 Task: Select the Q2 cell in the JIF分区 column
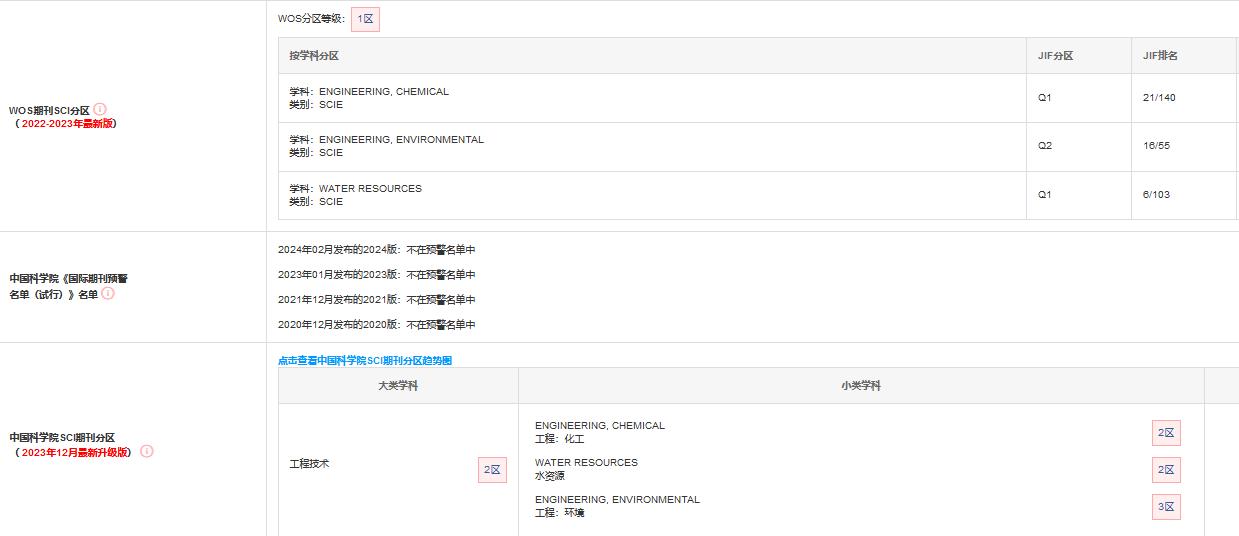click(x=1045, y=146)
